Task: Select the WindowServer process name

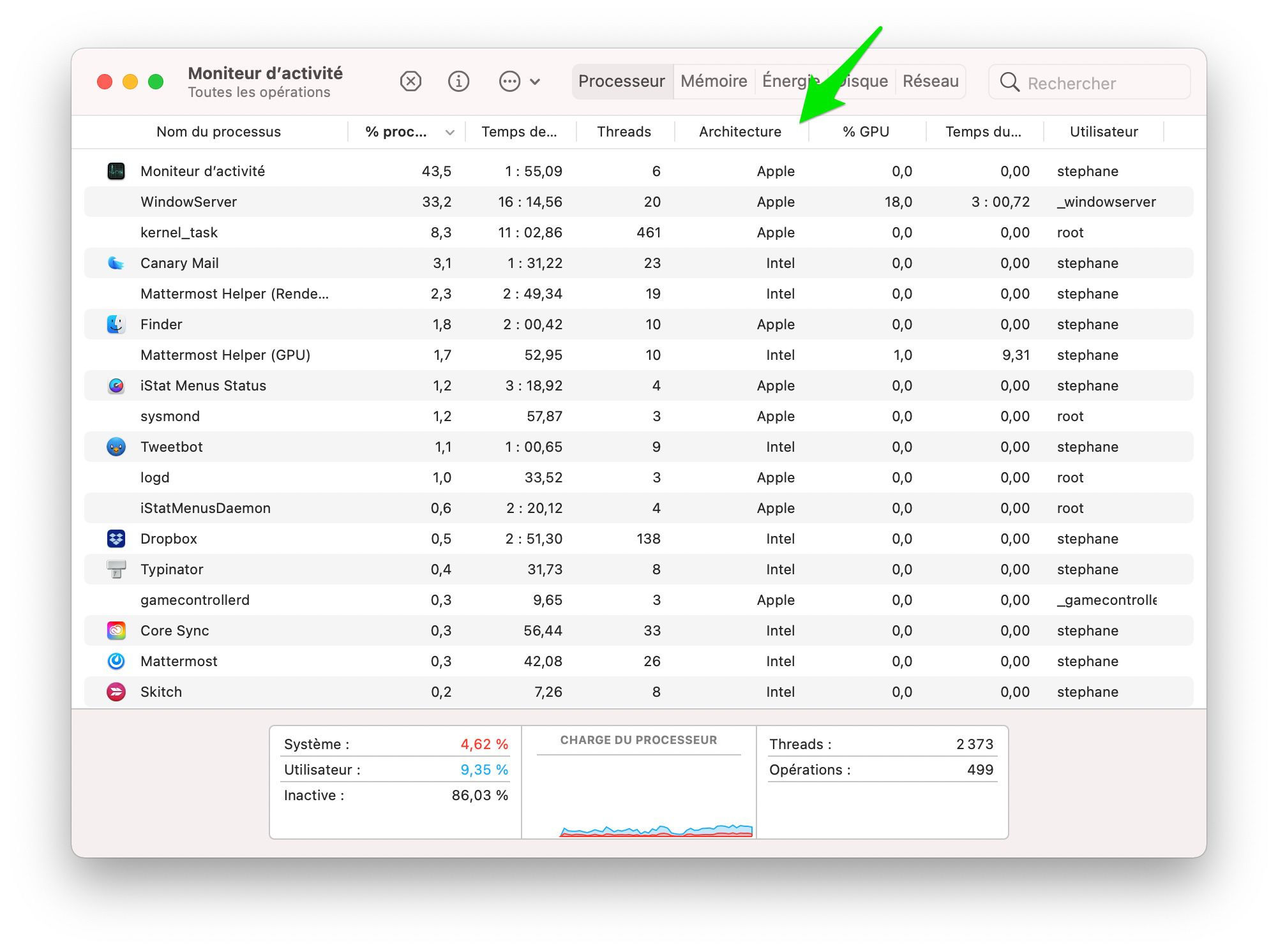Action: pos(188,202)
